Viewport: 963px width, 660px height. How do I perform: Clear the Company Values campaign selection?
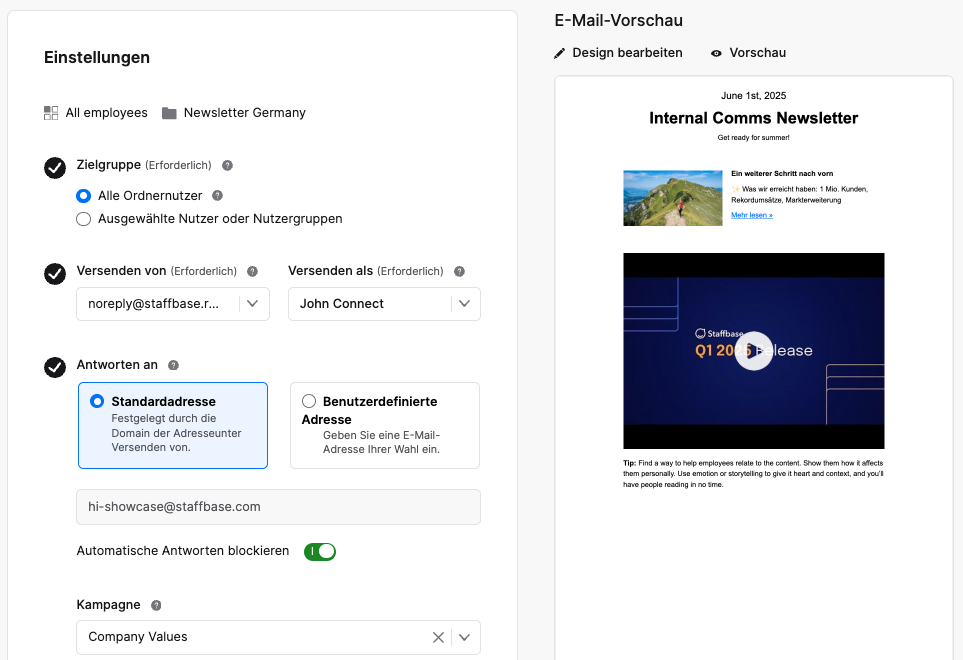click(438, 637)
